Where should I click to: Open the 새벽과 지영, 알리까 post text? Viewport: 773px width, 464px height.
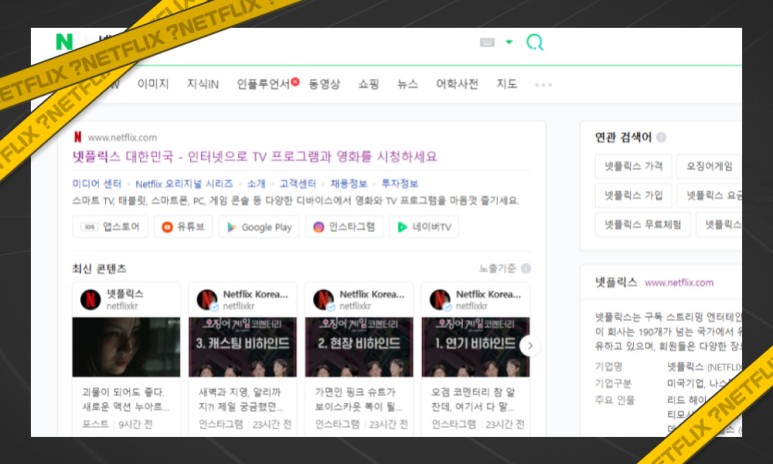pos(241,399)
